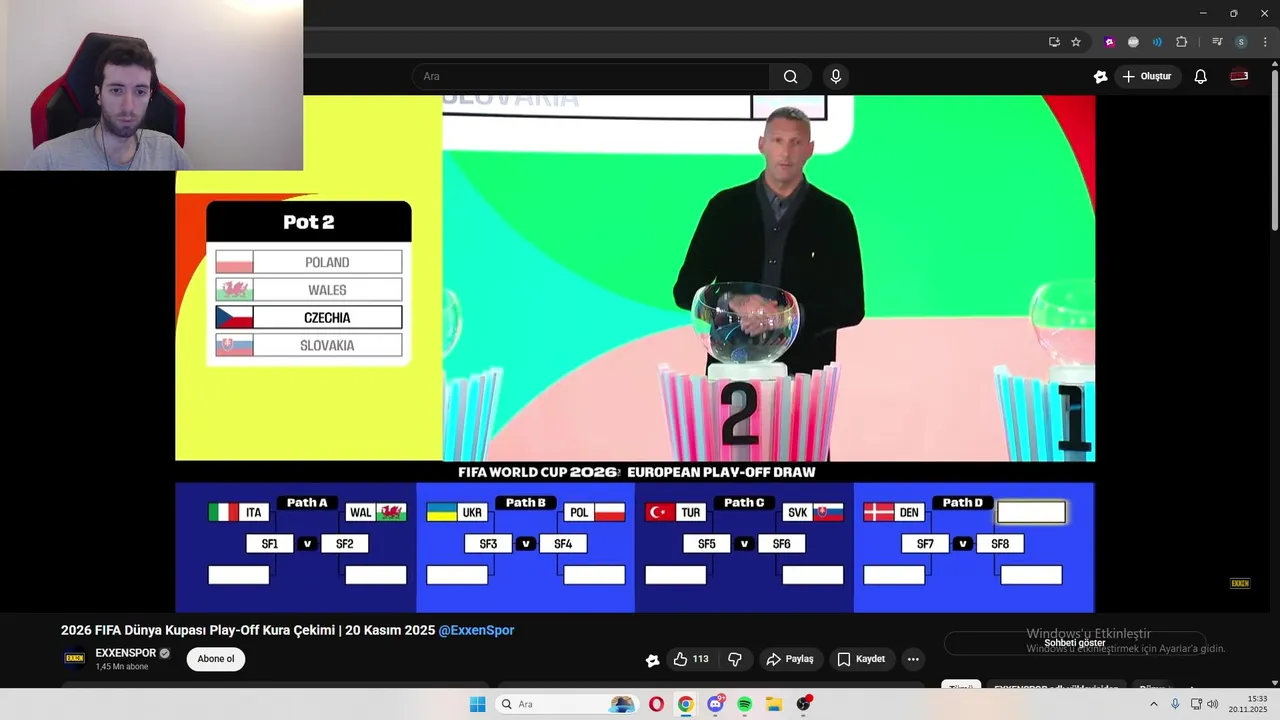The image size is (1280, 720).
Task: Open the Chrome profile S avatar
Action: pyautogui.click(x=1241, y=42)
